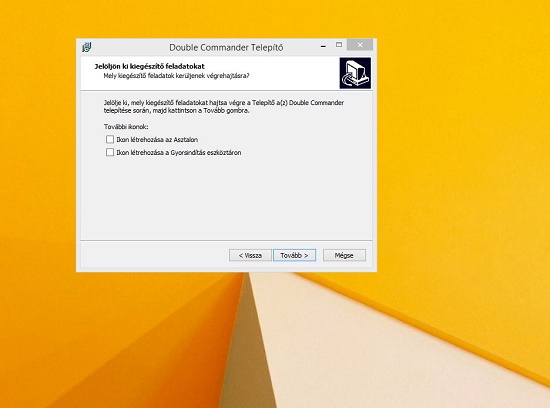
Task: Go back with the '< Vissza' button
Action: click(250, 255)
